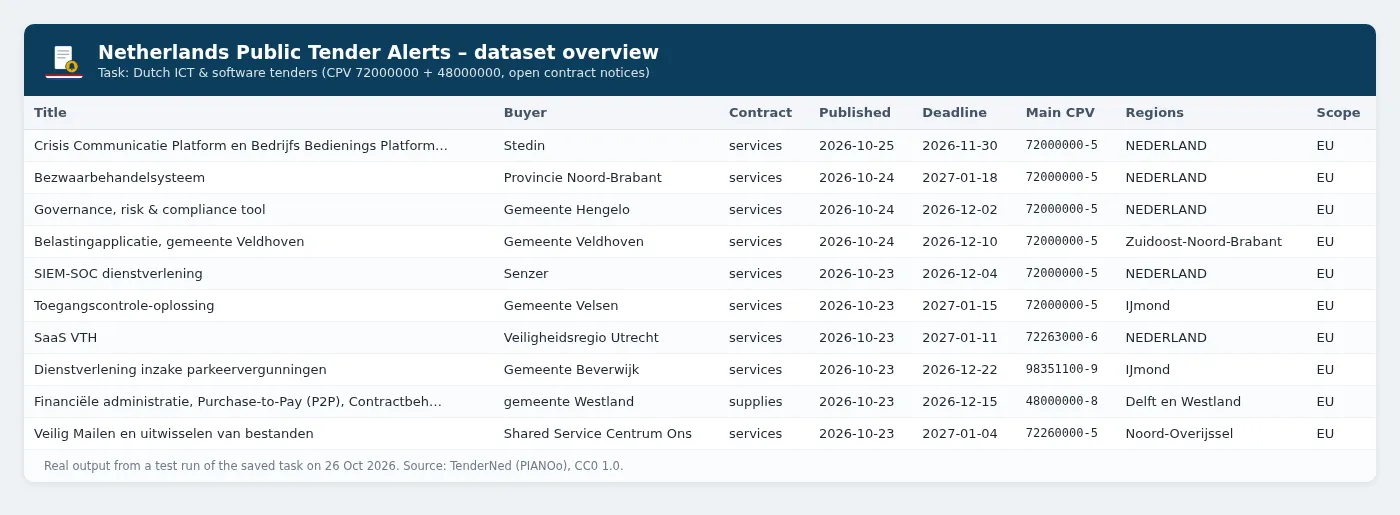Screen dimensions: 1400x515
Task: Select the Governance, risk & compliance tool title
Action: pyautogui.click(x=150, y=210)
